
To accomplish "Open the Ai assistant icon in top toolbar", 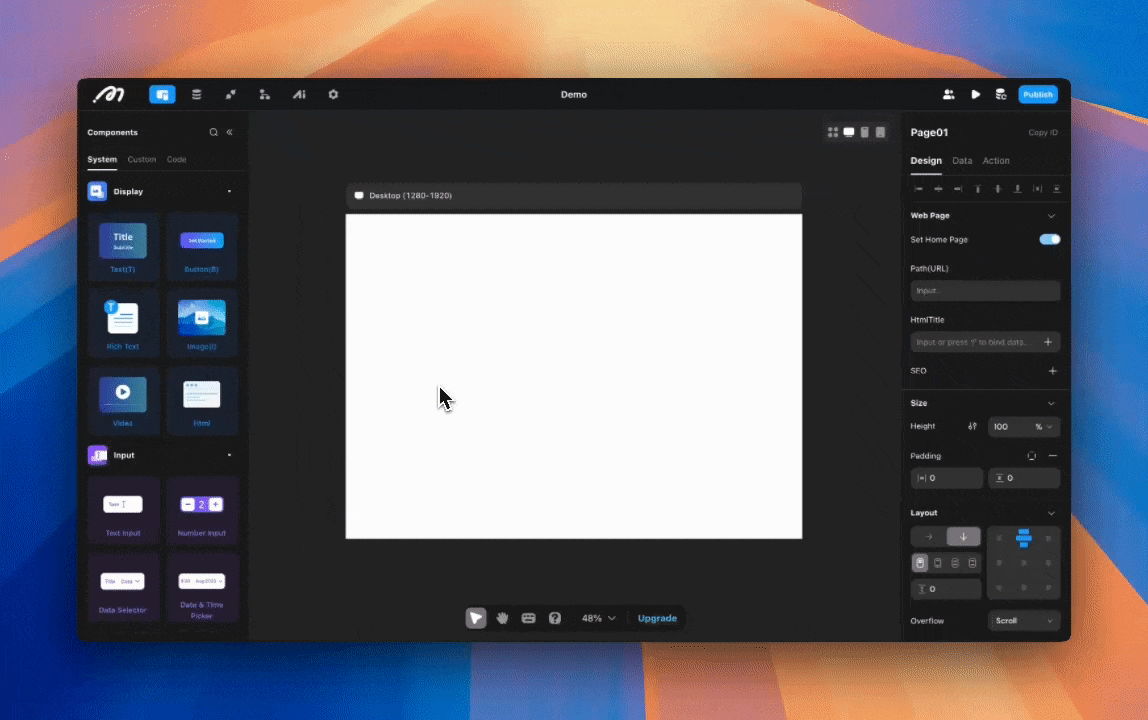I will tap(299, 94).
